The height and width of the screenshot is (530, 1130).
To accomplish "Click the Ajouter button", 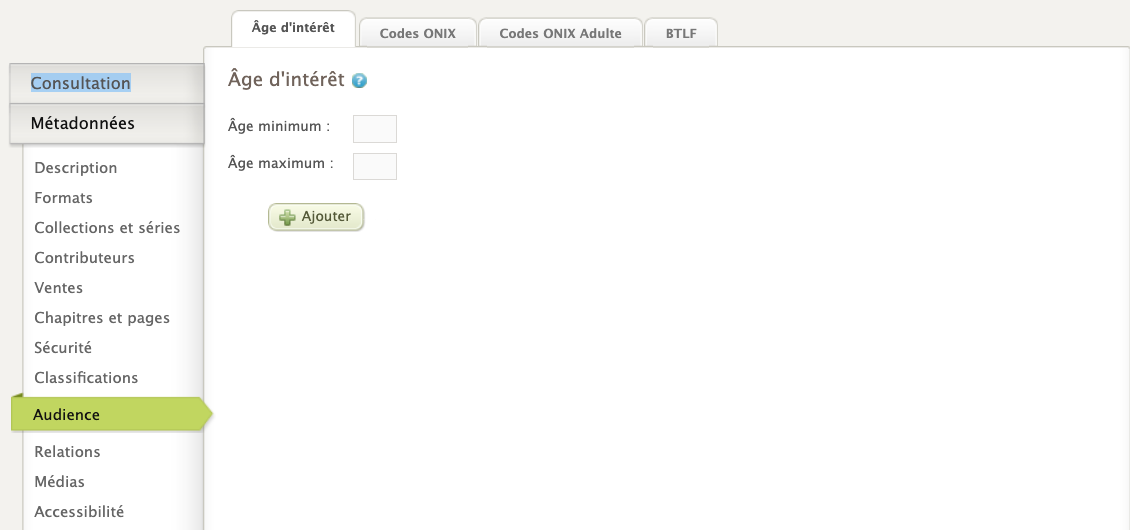I will pos(316,217).
